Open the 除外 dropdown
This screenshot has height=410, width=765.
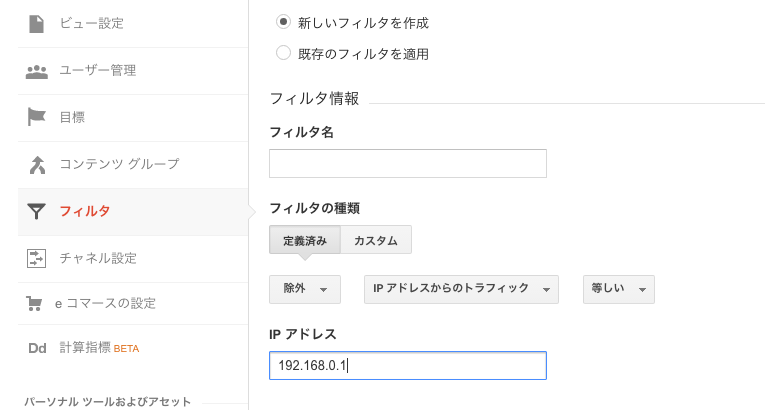(x=305, y=289)
